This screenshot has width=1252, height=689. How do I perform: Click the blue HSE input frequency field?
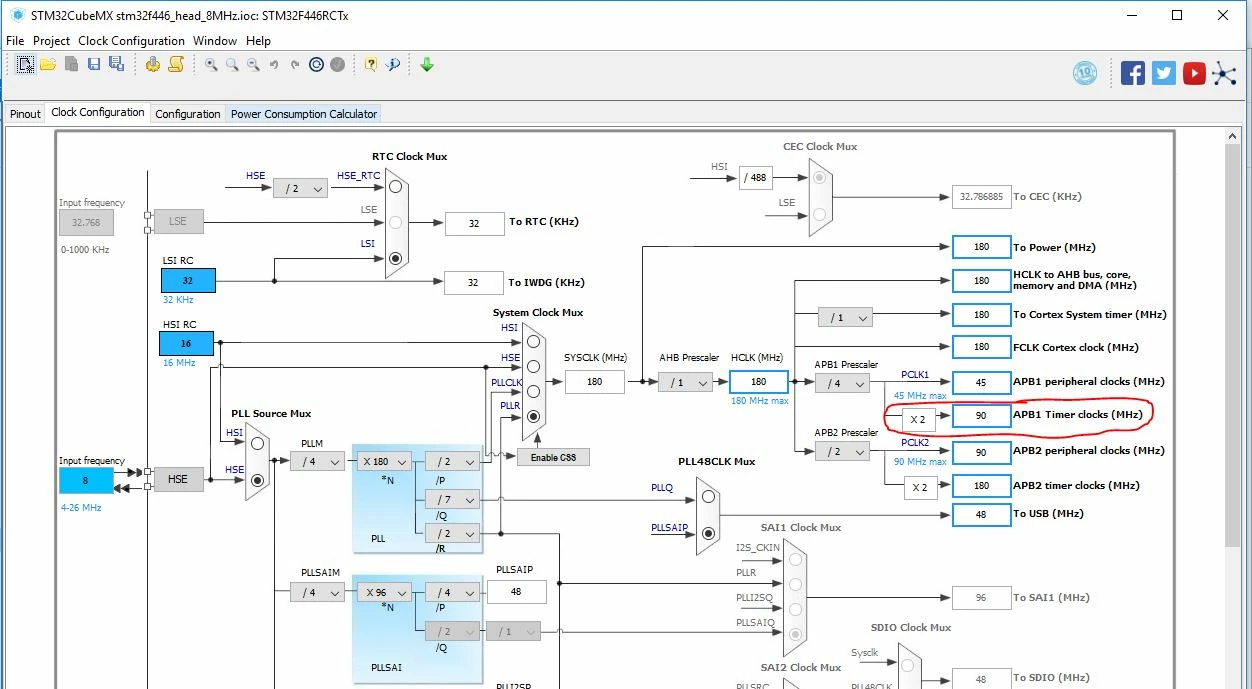pyautogui.click(x=86, y=480)
